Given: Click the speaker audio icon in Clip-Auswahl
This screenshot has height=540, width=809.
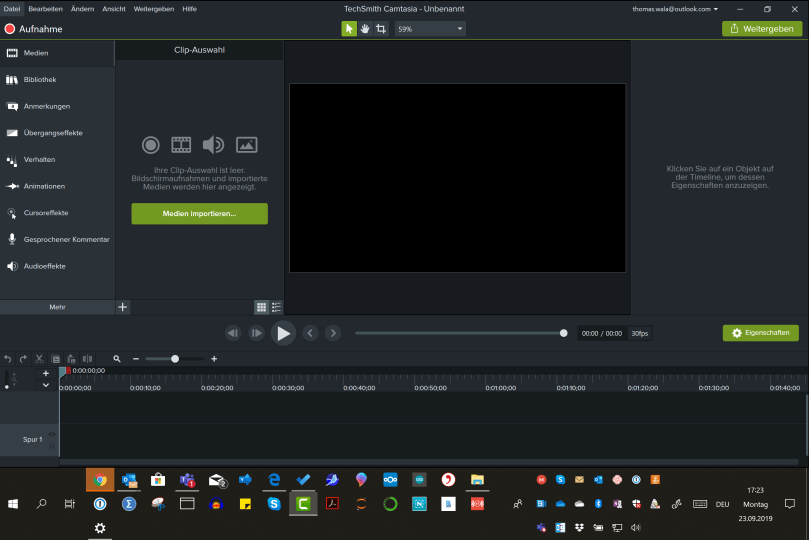Looking at the screenshot, I should 213,145.
